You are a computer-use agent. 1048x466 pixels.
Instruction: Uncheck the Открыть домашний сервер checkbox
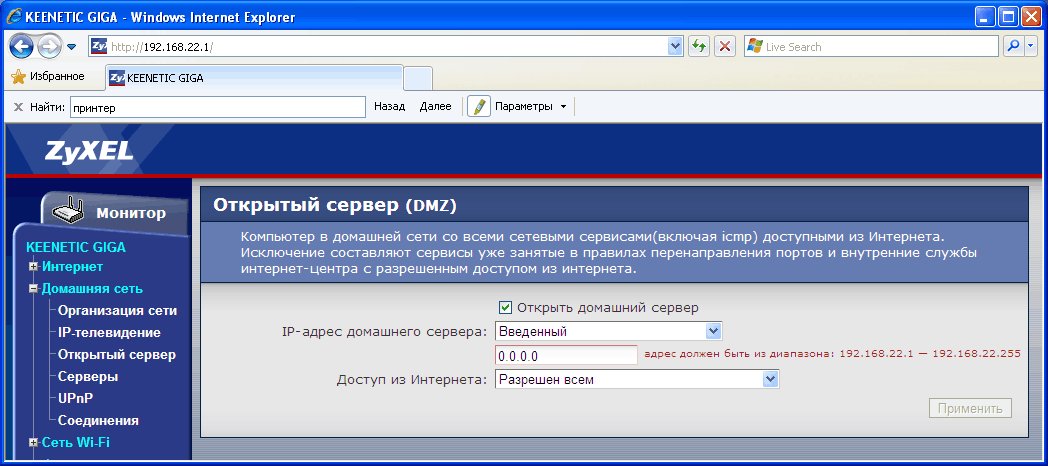[505, 308]
